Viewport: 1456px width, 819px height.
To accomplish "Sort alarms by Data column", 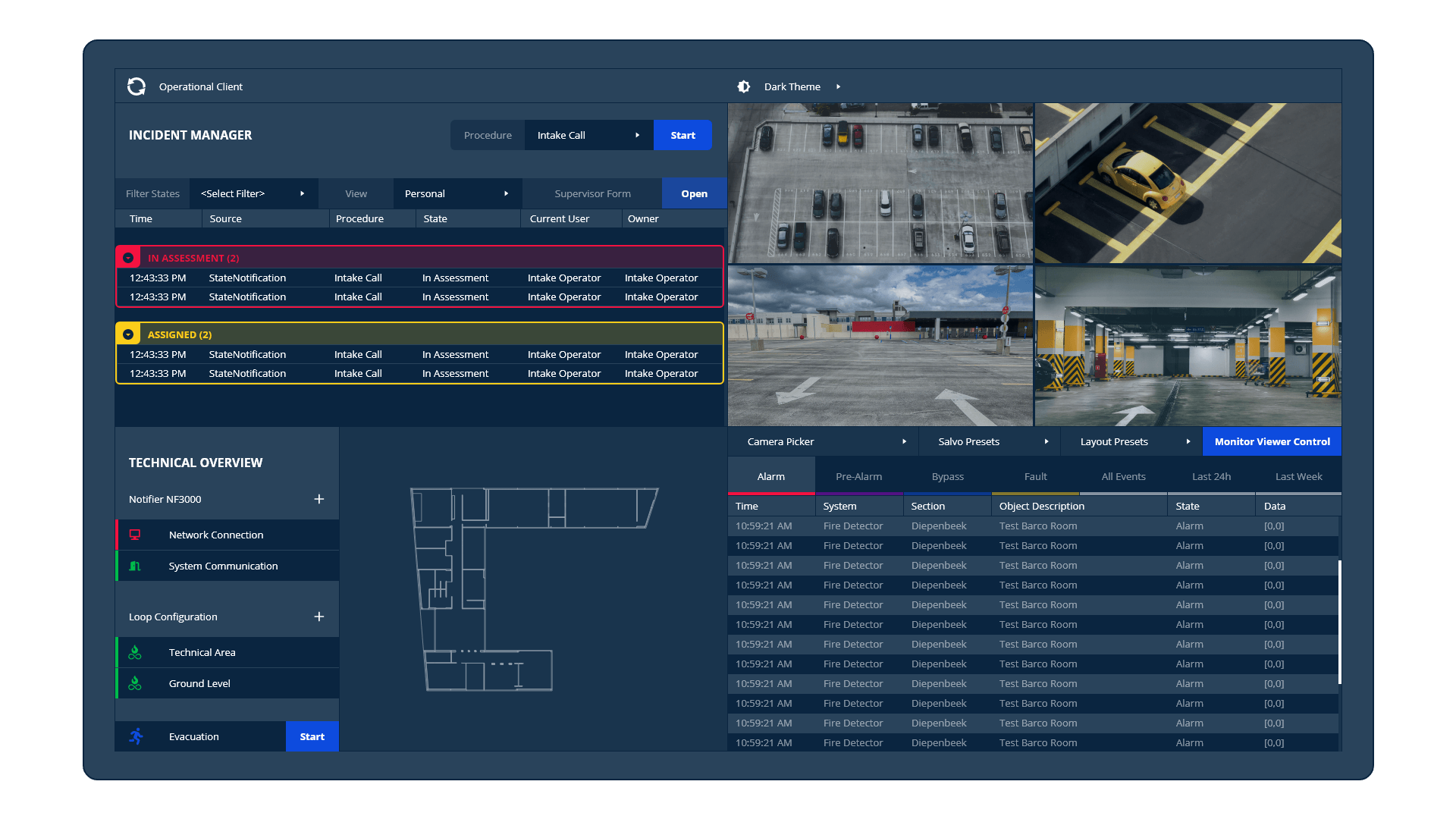I will click(1298, 506).
